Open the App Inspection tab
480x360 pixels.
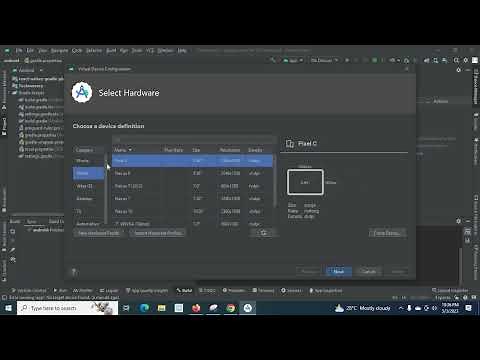[326, 291]
